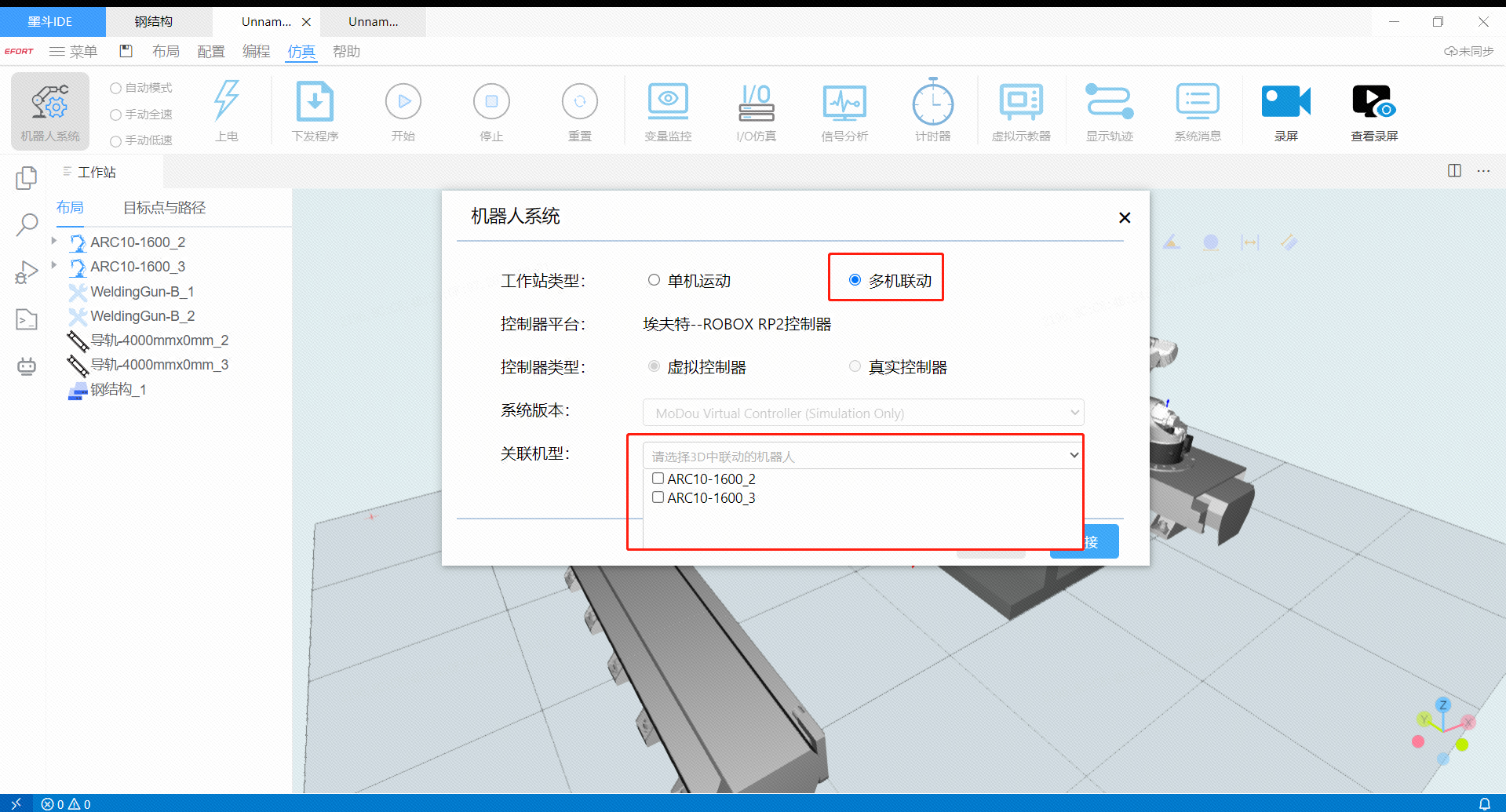Open the search icon in left sidebar

coord(27,225)
